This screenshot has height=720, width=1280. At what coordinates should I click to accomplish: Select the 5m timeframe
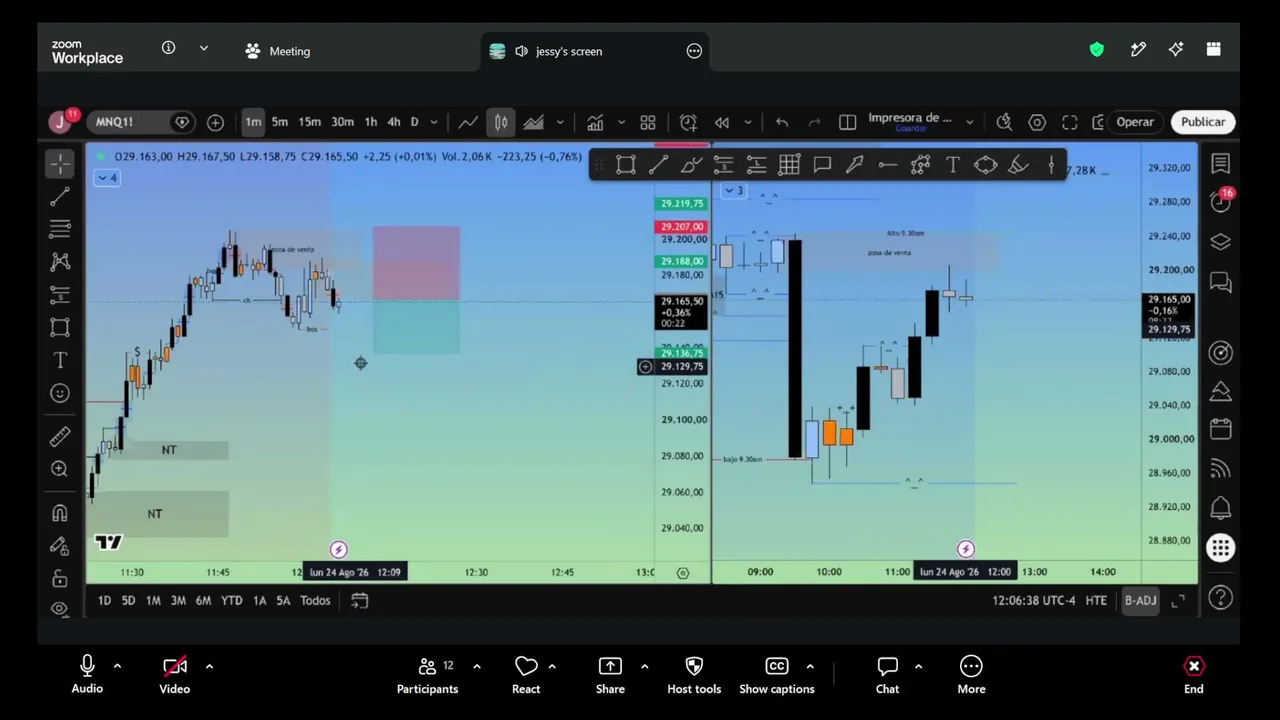tap(280, 122)
